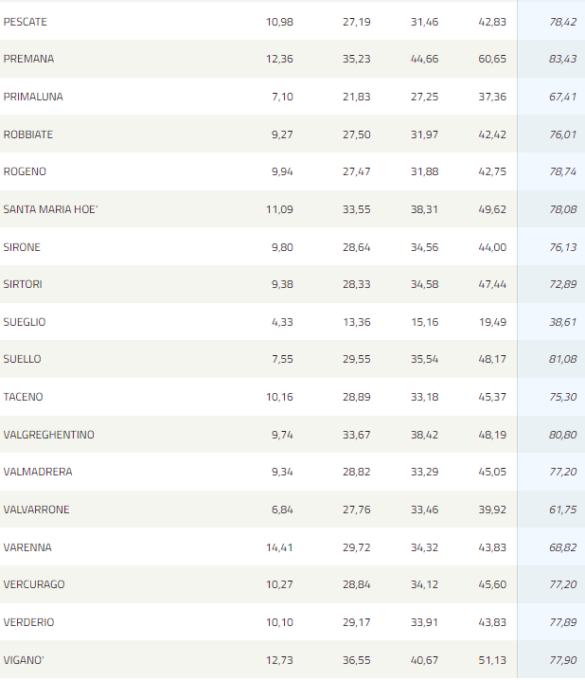Image resolution: width=585 pixels, height=680 pixels.
Task: Click the VALMADRERA municipality name
Action: 38,471
